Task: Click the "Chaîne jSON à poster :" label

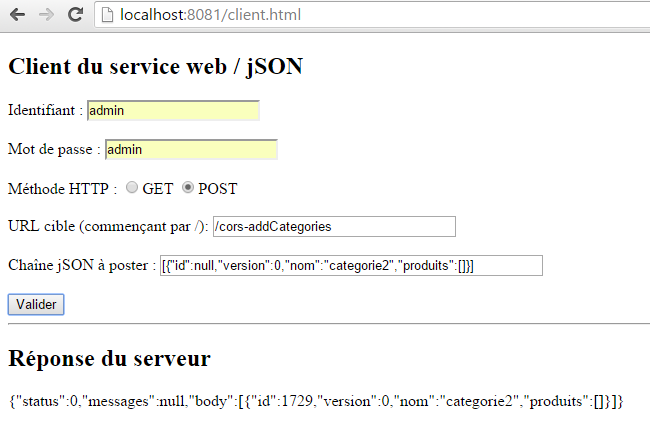Action: tap(82, 265)
